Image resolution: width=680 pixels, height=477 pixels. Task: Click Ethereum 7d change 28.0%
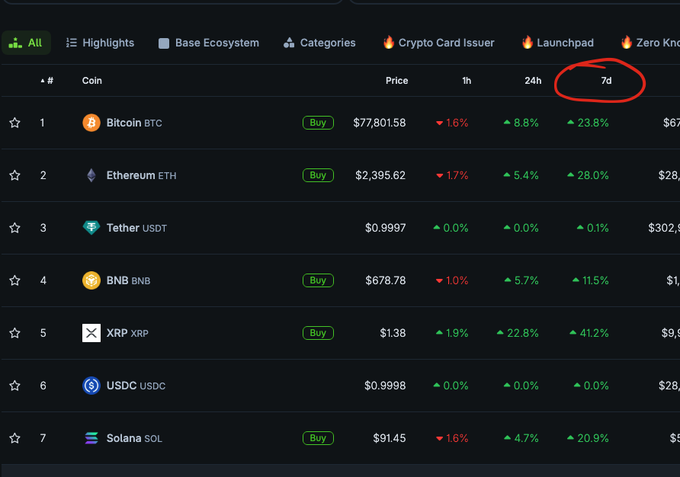pyautogui.click(x=588, y=175)
